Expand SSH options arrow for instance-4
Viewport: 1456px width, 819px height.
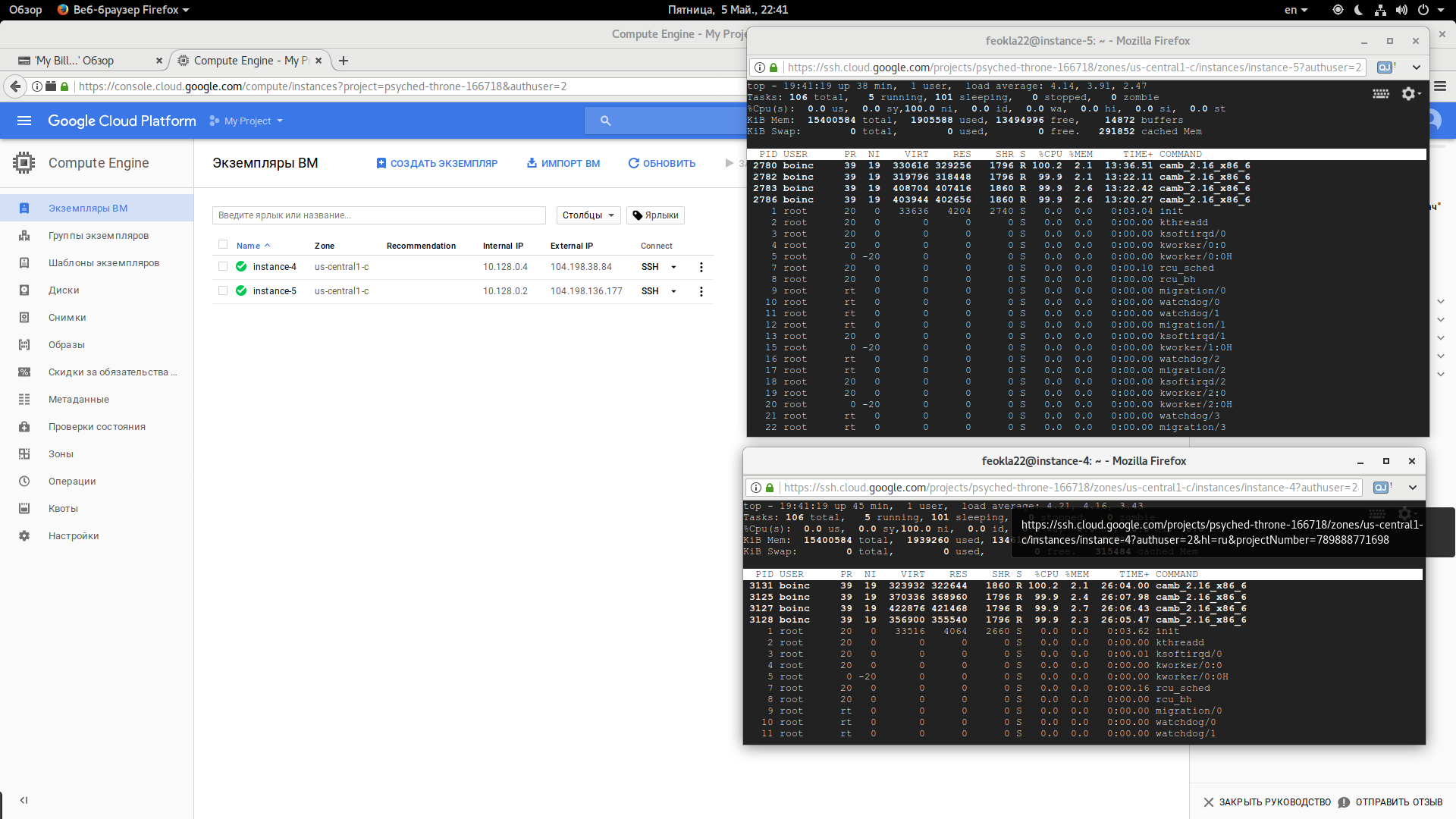tap(673, 267)
